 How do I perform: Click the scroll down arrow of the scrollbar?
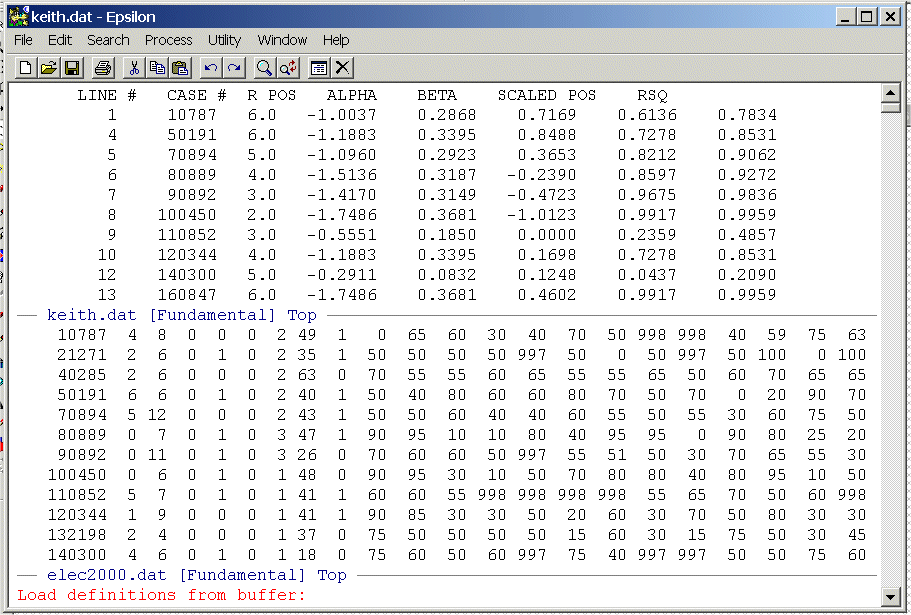pyautogui.click(x=890, y=597)
